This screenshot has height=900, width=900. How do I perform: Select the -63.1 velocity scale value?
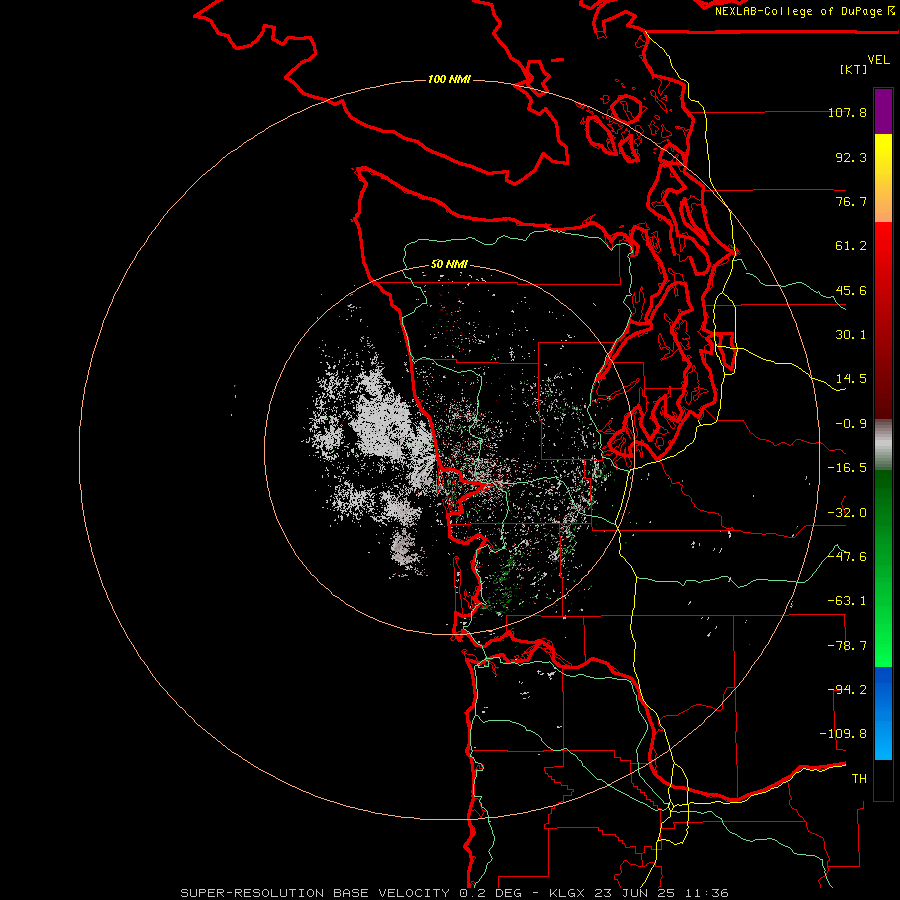(x=847, y=601)
